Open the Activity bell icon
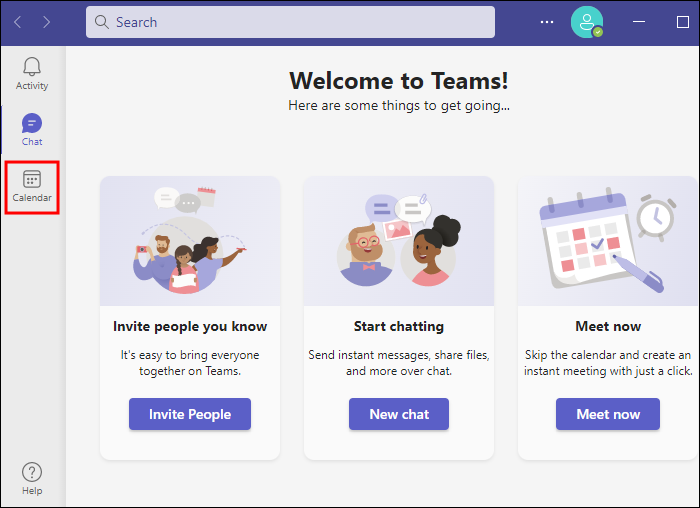The image size is (700, 508). point(32,67)
